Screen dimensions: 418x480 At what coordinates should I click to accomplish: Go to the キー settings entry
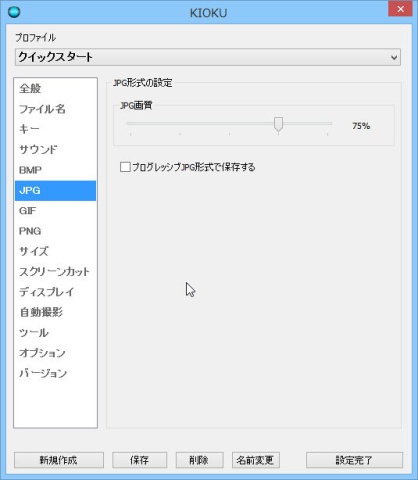pos(55,129)
